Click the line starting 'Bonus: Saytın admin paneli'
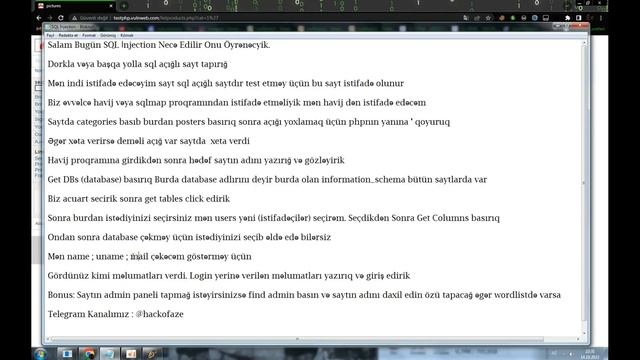 (x=304, y=295)
